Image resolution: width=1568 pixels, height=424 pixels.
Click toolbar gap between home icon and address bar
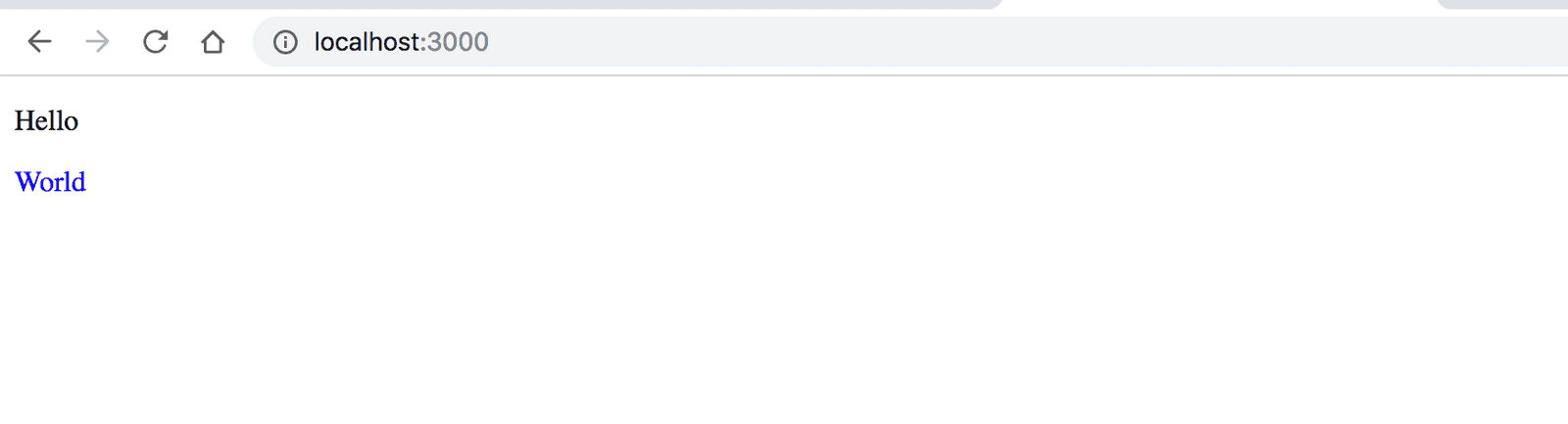[241, 42]
